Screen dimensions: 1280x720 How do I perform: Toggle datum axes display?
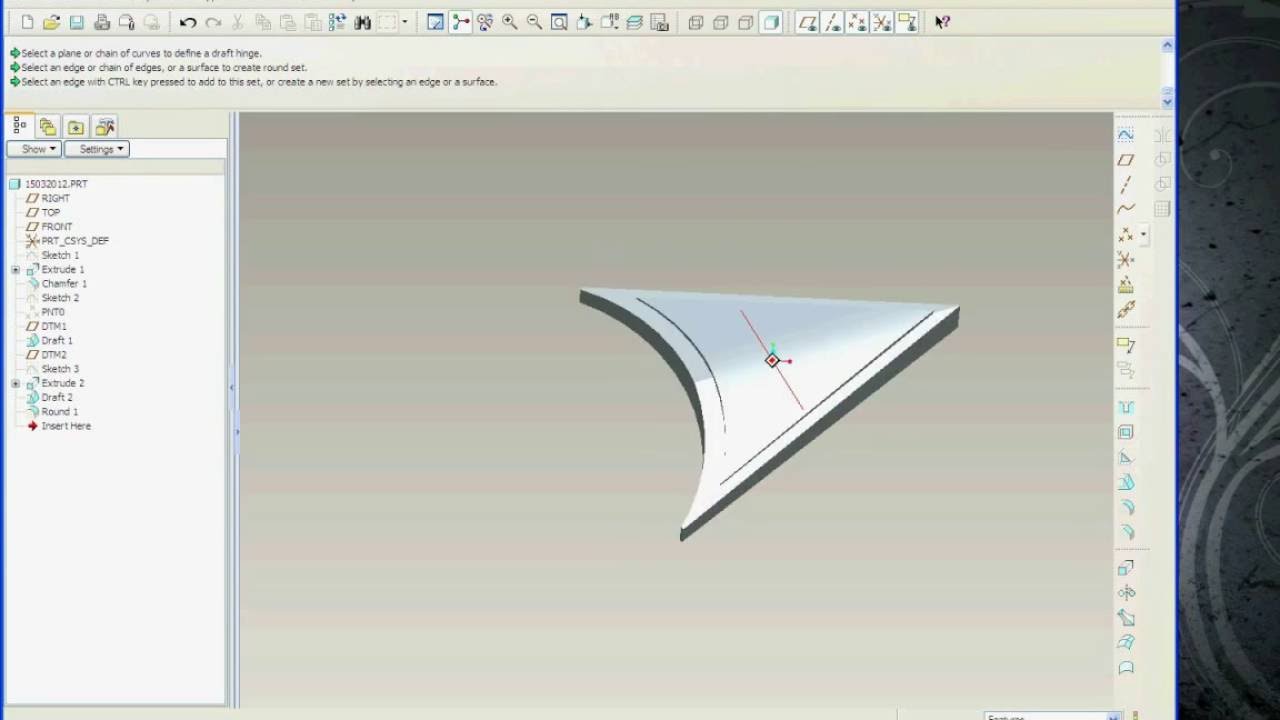[833, 22]
